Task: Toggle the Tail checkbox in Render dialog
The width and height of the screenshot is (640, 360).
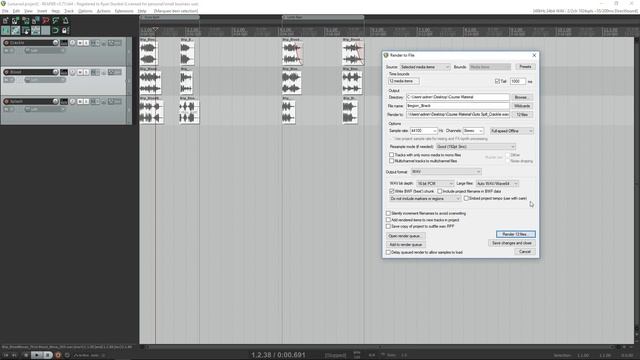Action: coord(497,81)
